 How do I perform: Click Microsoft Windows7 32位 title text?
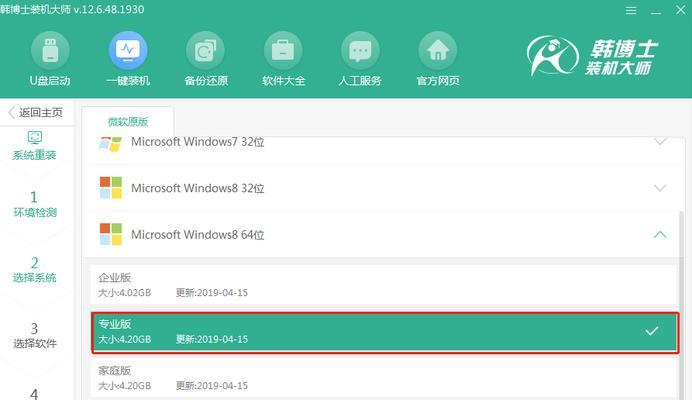pyautogui.click(x=197, y=142)
